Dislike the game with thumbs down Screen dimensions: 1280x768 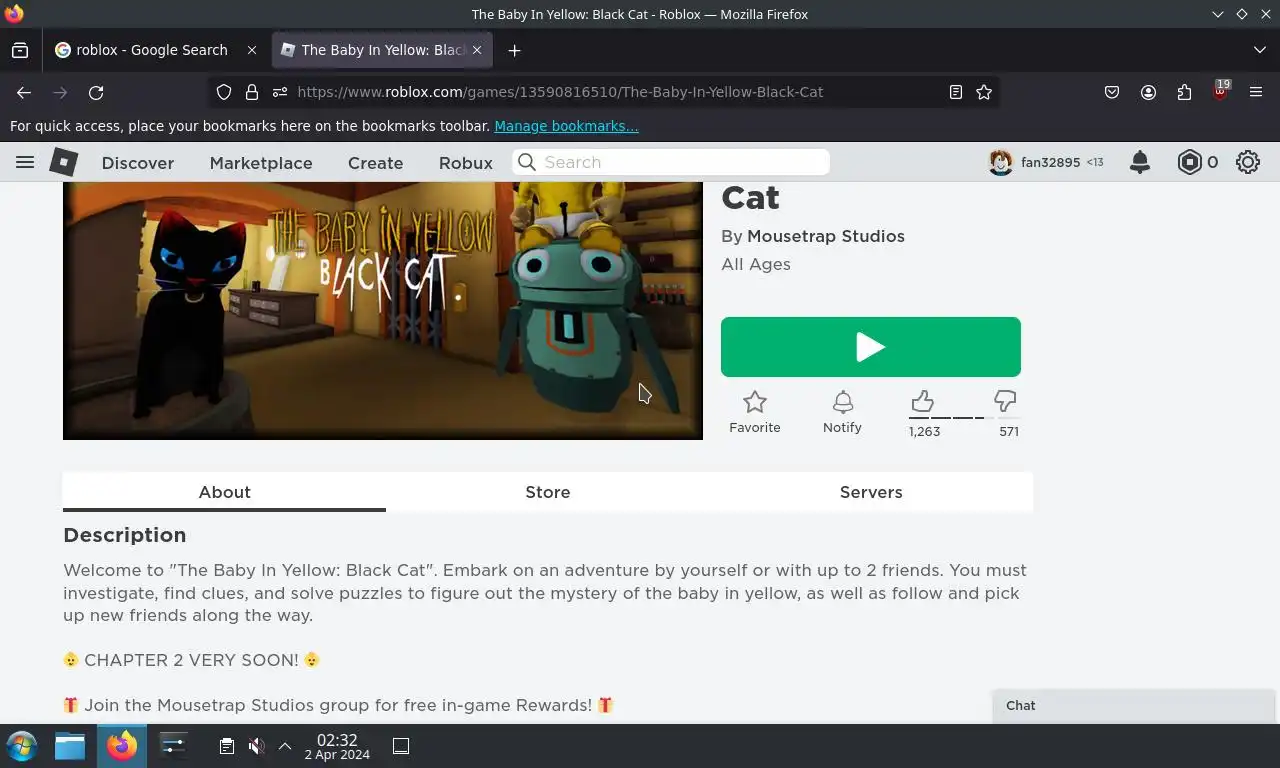1006,402
